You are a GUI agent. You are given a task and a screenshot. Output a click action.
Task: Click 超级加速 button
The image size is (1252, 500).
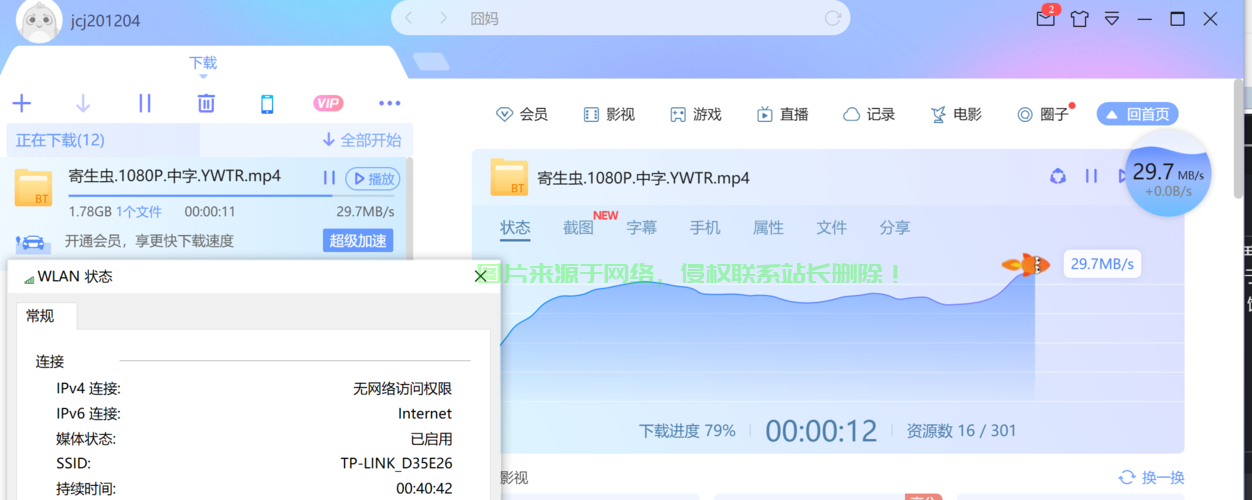pyautogui.click(x=358, y=241)
